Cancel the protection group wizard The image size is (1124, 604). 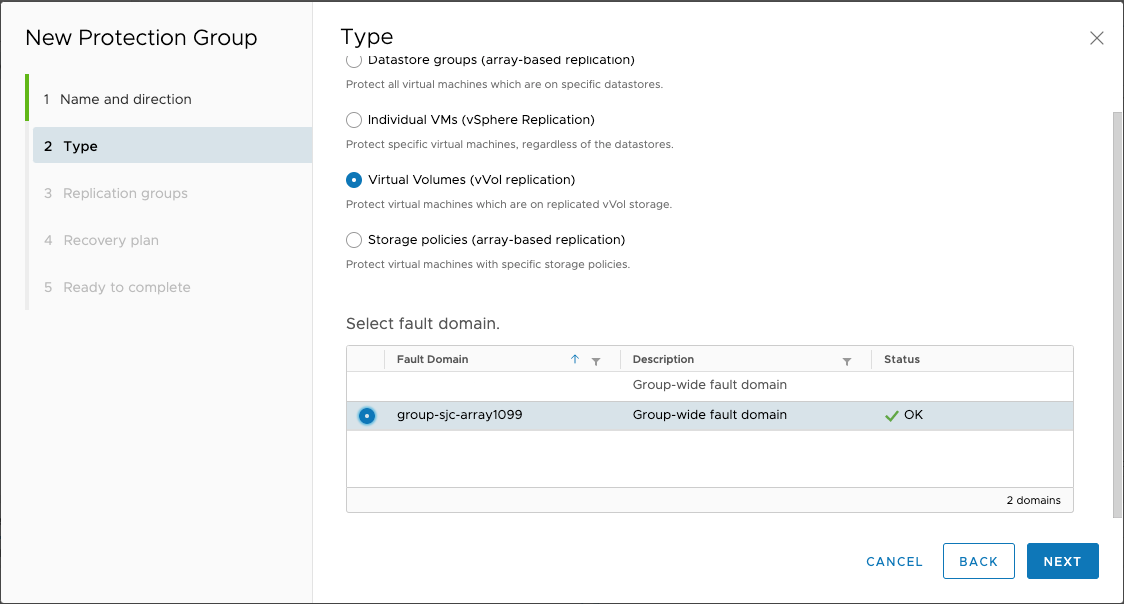[x=894, y=562]
